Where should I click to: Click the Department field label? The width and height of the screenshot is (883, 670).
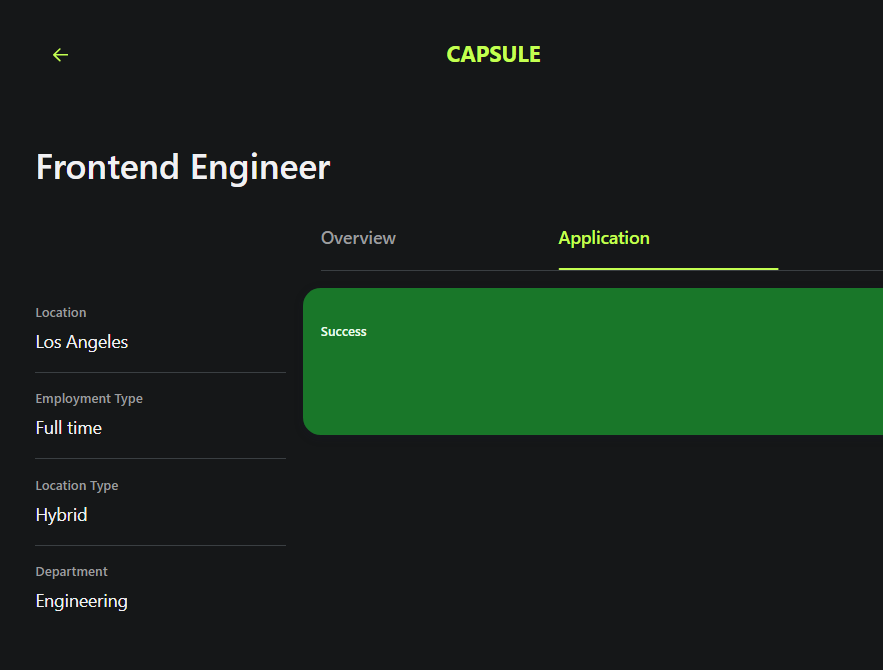point(71,572)
